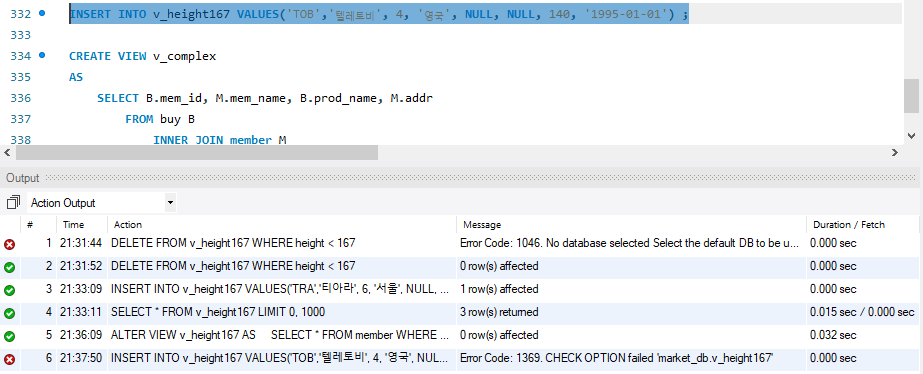Click the success icon on output row 4
Screen dimensions: 923x374
click(x=9, y=313)
